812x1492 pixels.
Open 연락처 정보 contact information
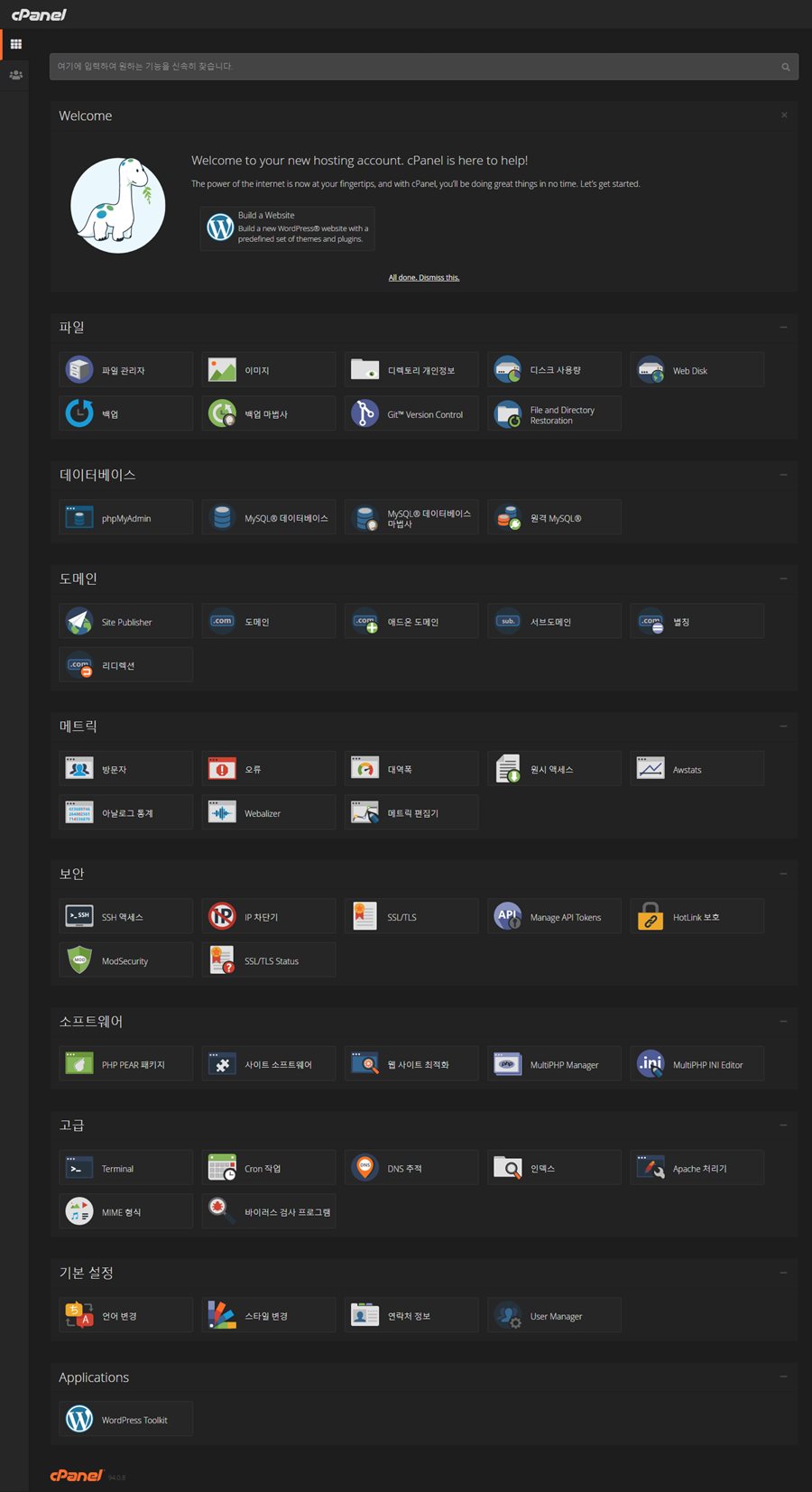tap(411, 1316)
